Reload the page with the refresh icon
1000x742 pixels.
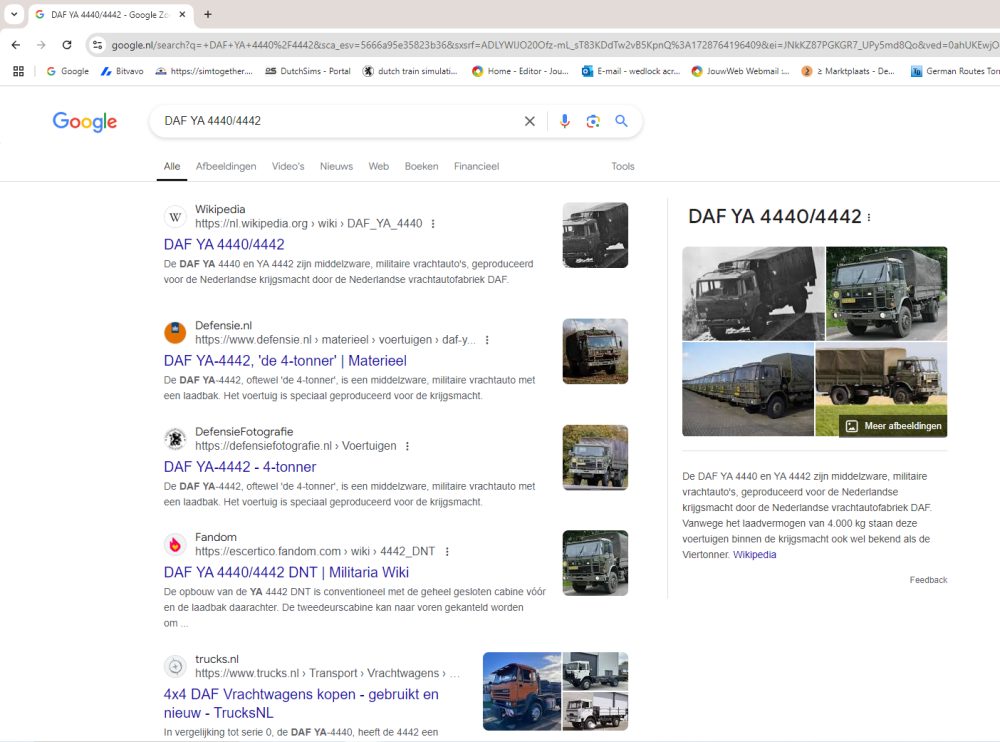click(67, 45)
